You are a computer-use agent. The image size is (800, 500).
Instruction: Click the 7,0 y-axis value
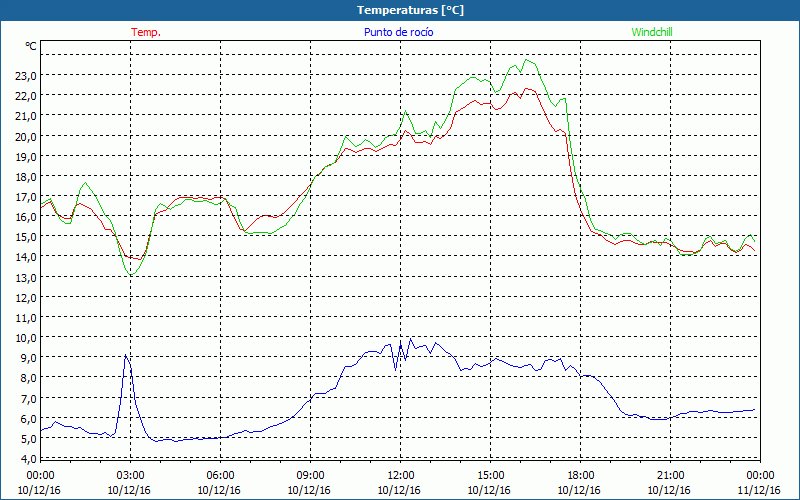point(29,398)
